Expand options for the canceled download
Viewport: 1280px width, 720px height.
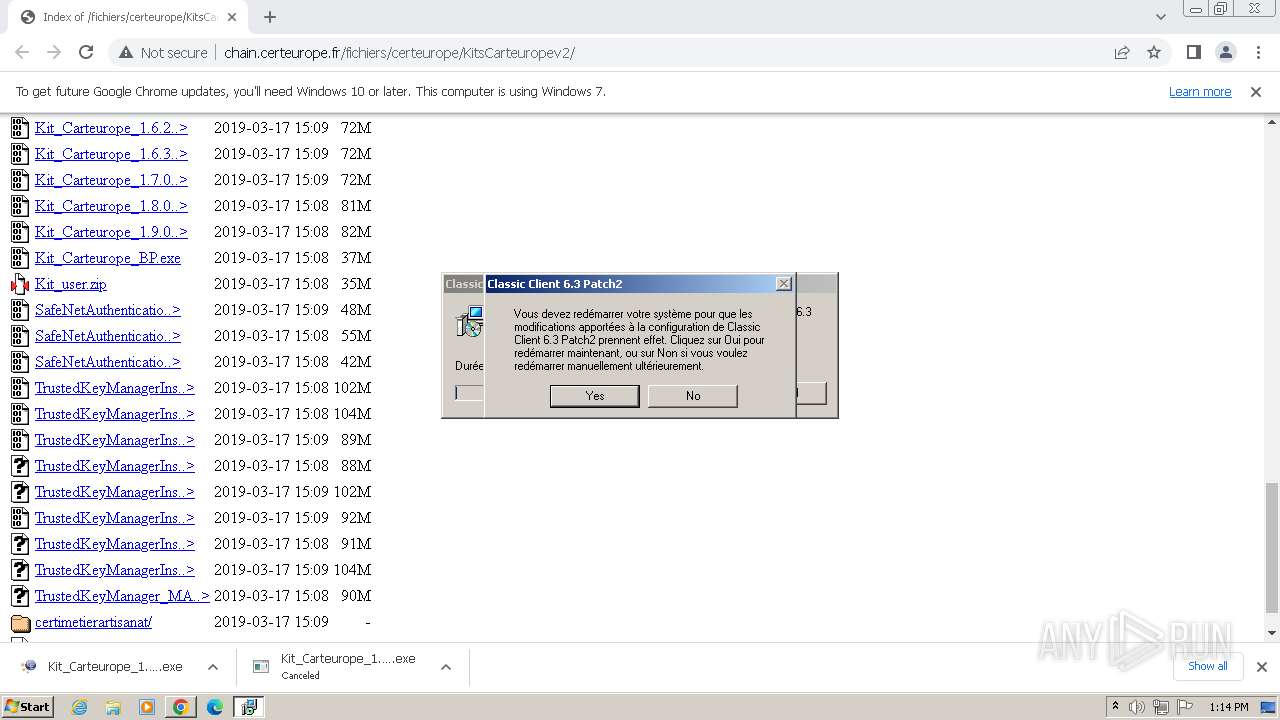446,667
